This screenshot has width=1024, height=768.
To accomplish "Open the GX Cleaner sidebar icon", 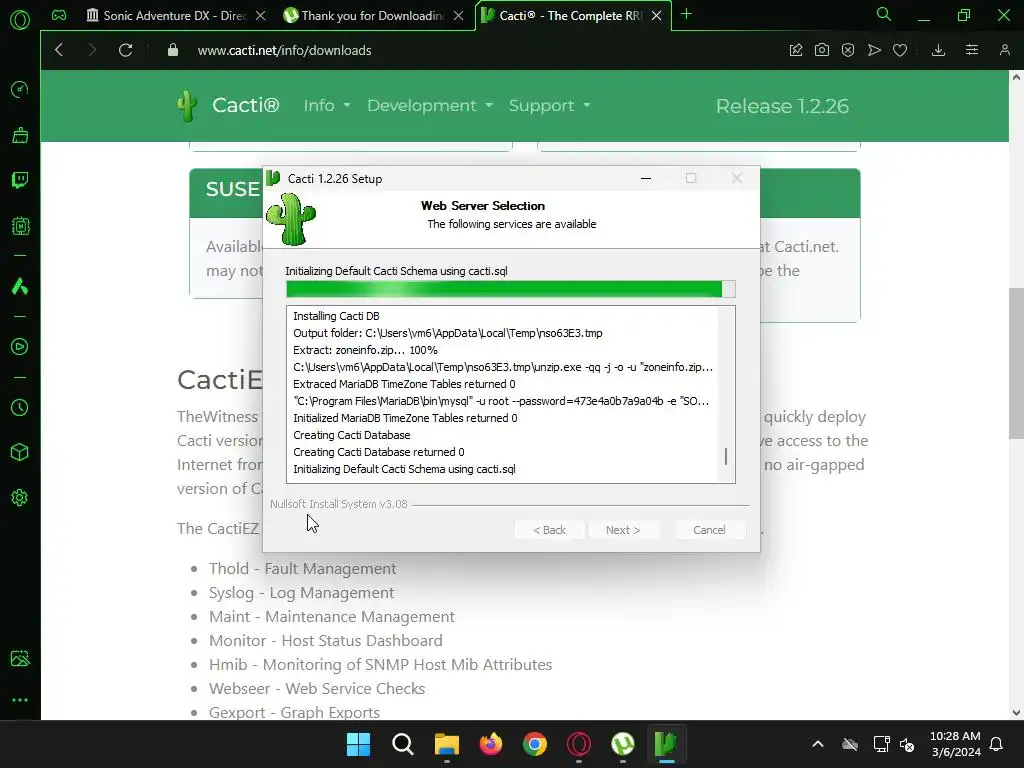I will (x=20, y=135).
